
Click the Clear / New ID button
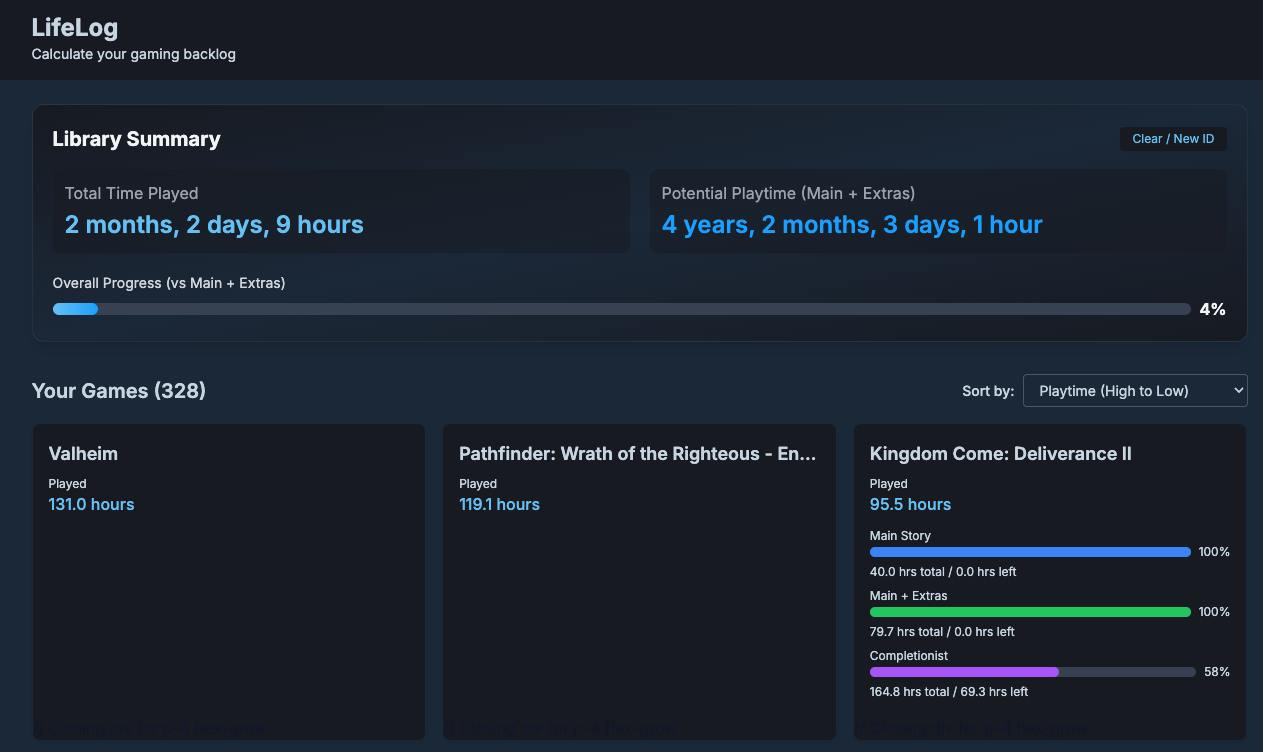coord(1173,139)
